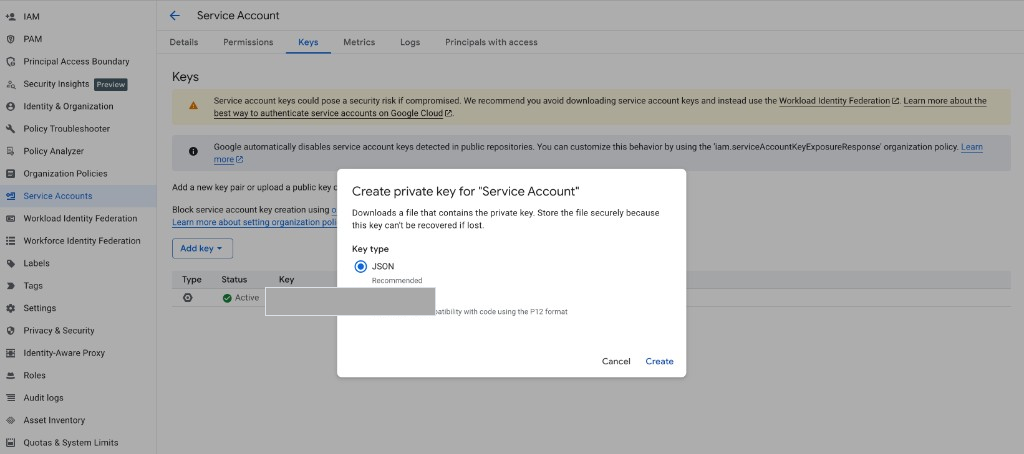The height and width of the screenshot is (454, 1024).
Task: Click the Status column header
Action: pyautogui.click(x=234, y=280)
